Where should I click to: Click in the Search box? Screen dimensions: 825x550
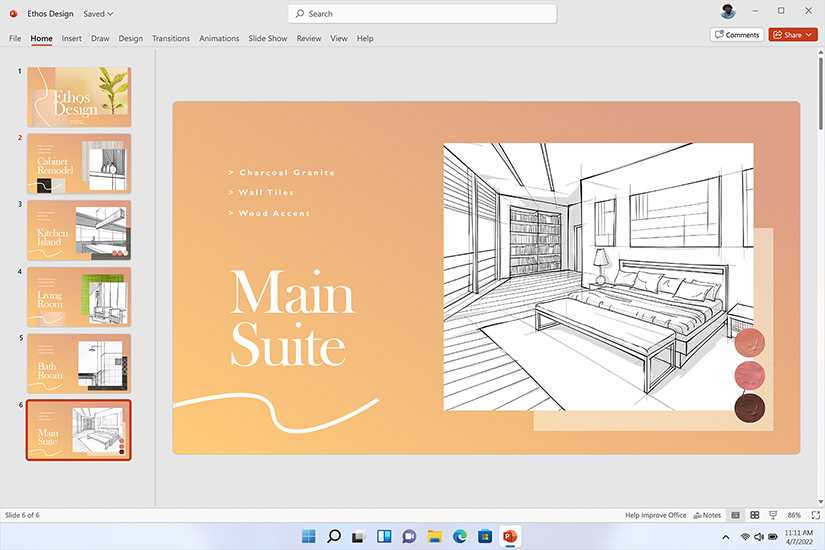pos(422,14)
